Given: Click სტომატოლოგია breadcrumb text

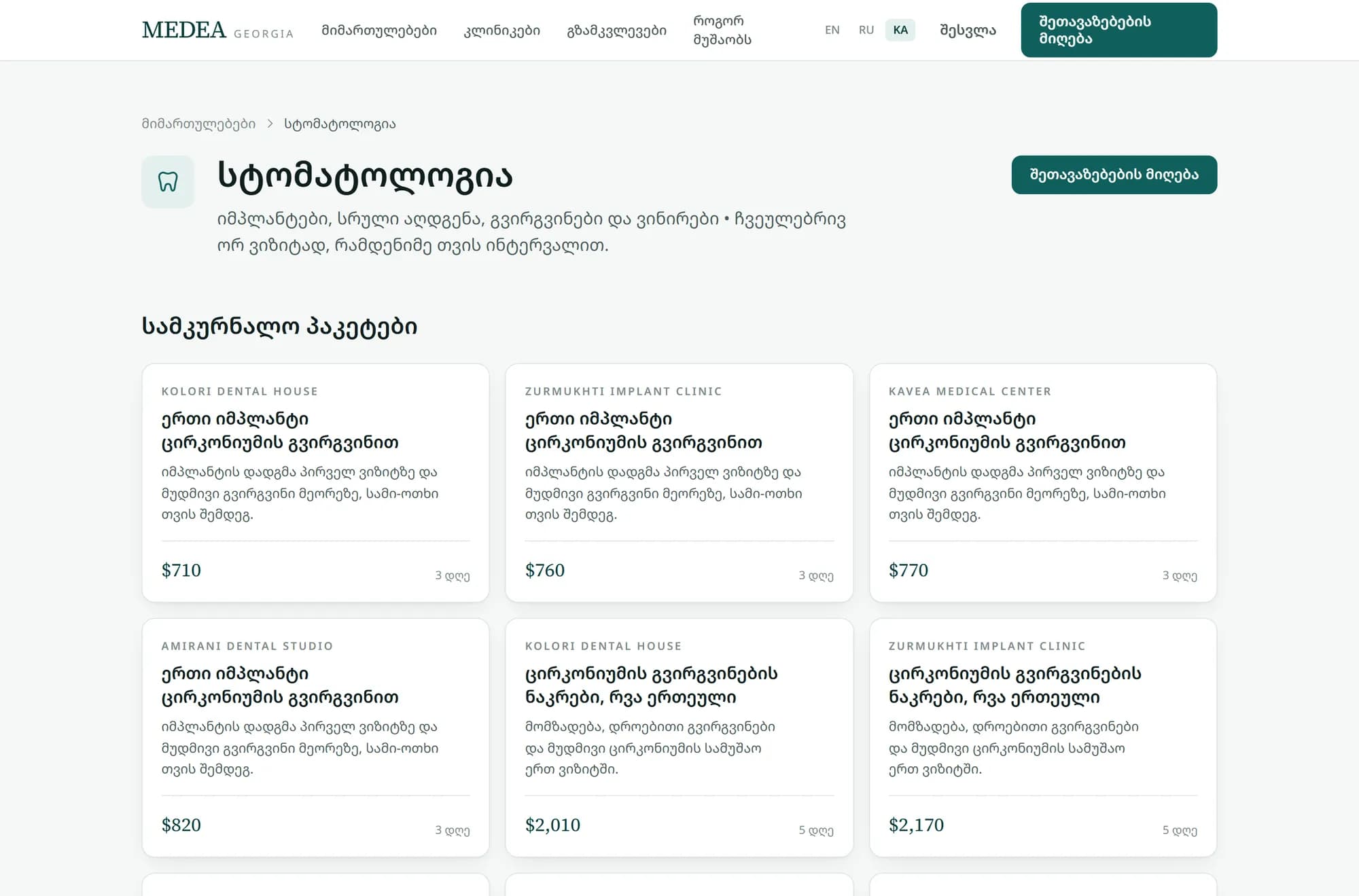Looking at the screenshot, I should coord(340,124).
